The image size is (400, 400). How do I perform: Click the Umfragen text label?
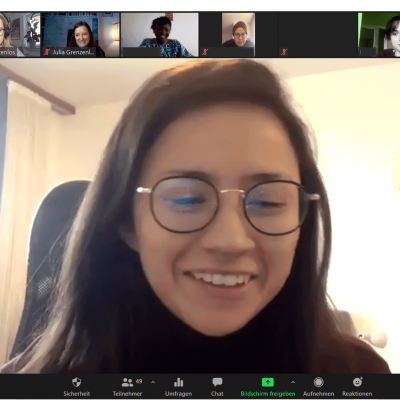pyautogui.click(x=179, y=394)
